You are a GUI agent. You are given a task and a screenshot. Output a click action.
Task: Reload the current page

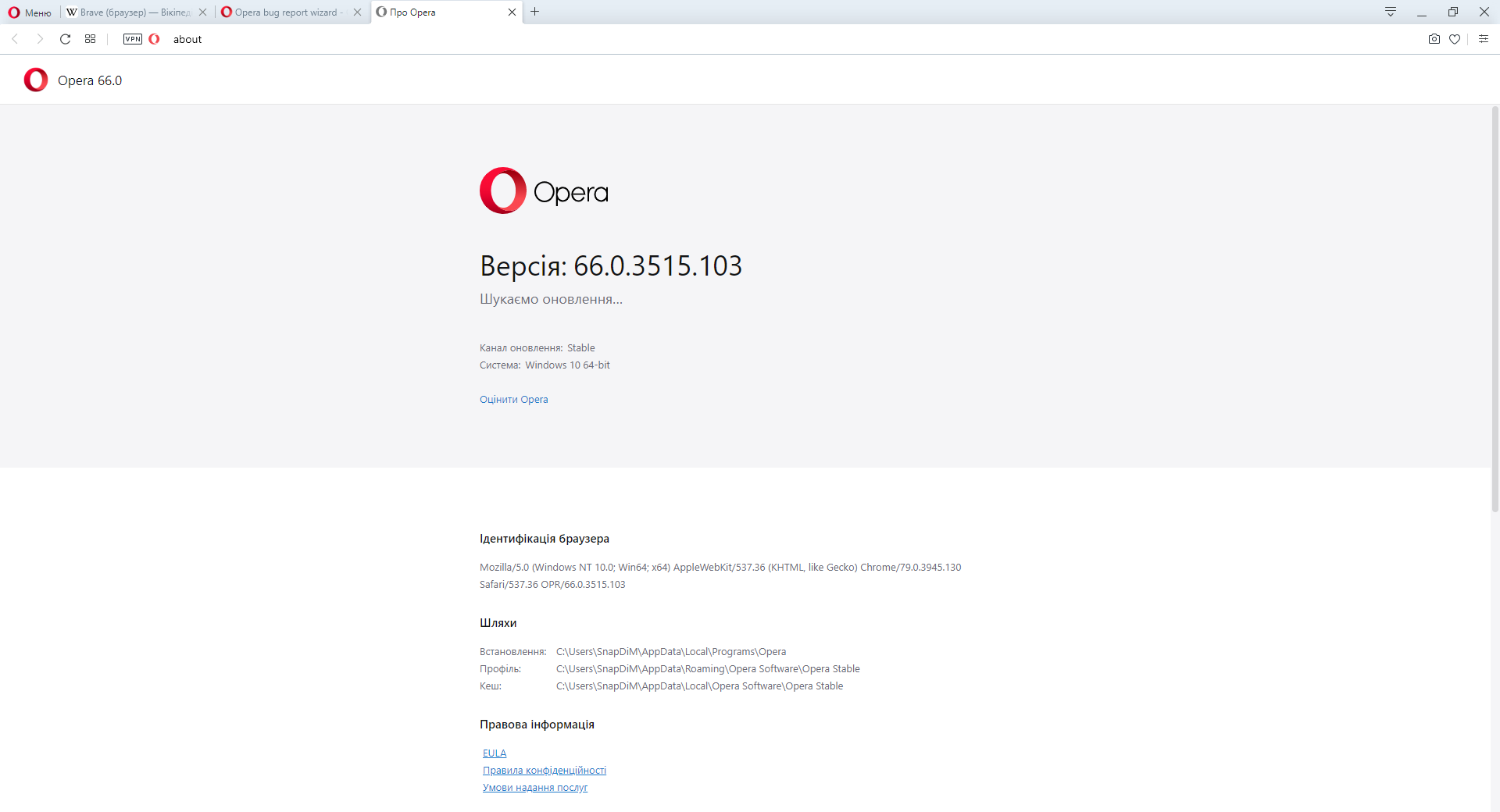click(x=66, y=39)
